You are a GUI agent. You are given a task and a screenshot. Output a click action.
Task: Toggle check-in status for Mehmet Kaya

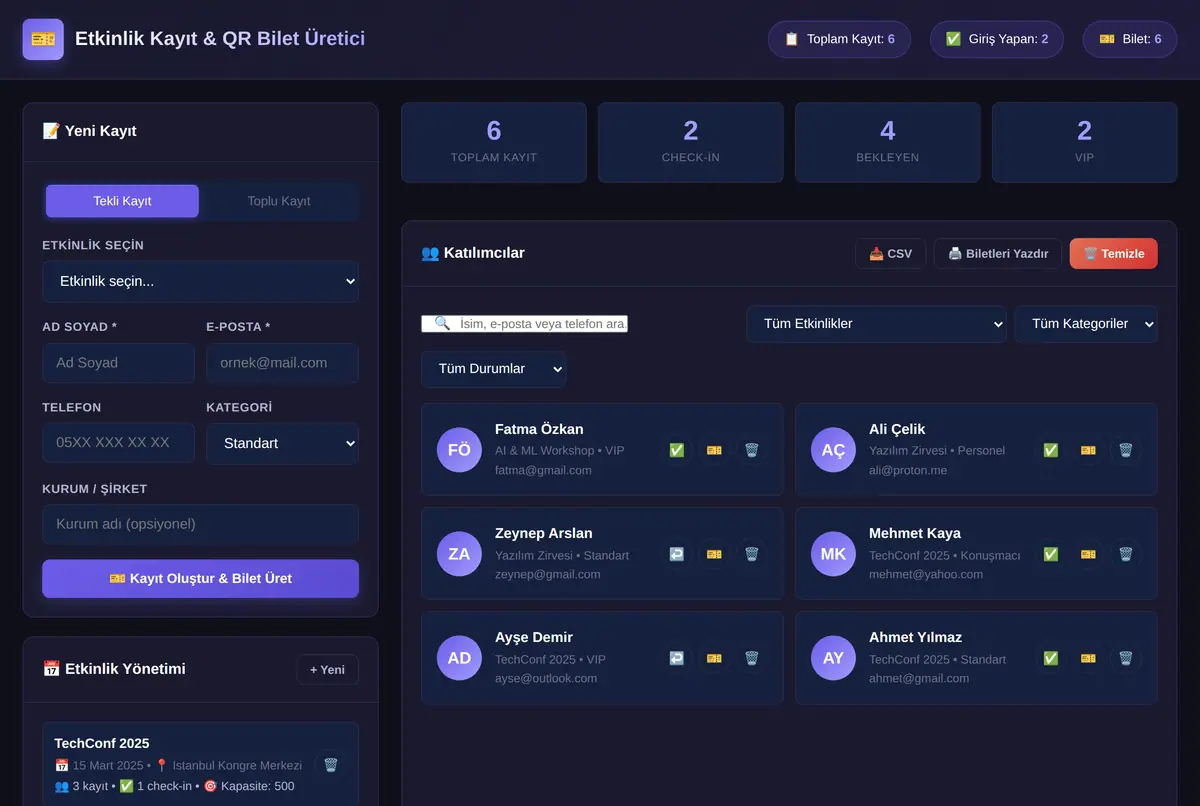(x=1050, y=554)
